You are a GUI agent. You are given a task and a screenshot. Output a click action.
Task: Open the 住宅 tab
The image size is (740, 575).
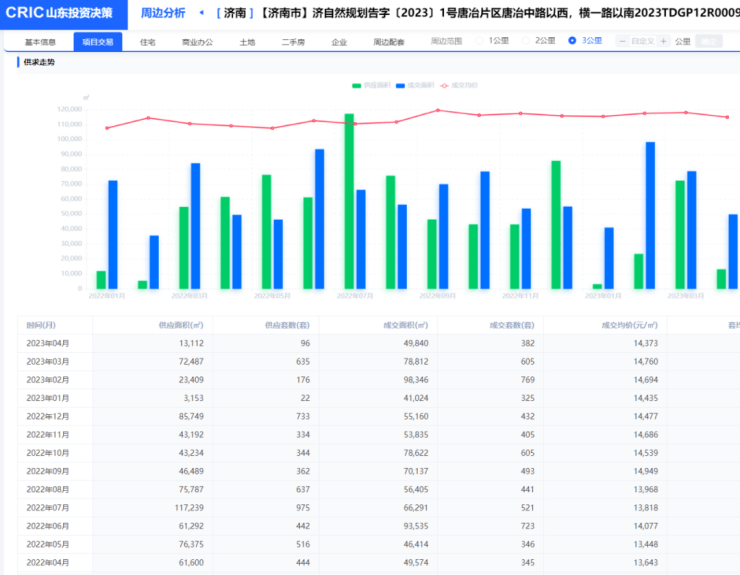click(x=148, y=42)
